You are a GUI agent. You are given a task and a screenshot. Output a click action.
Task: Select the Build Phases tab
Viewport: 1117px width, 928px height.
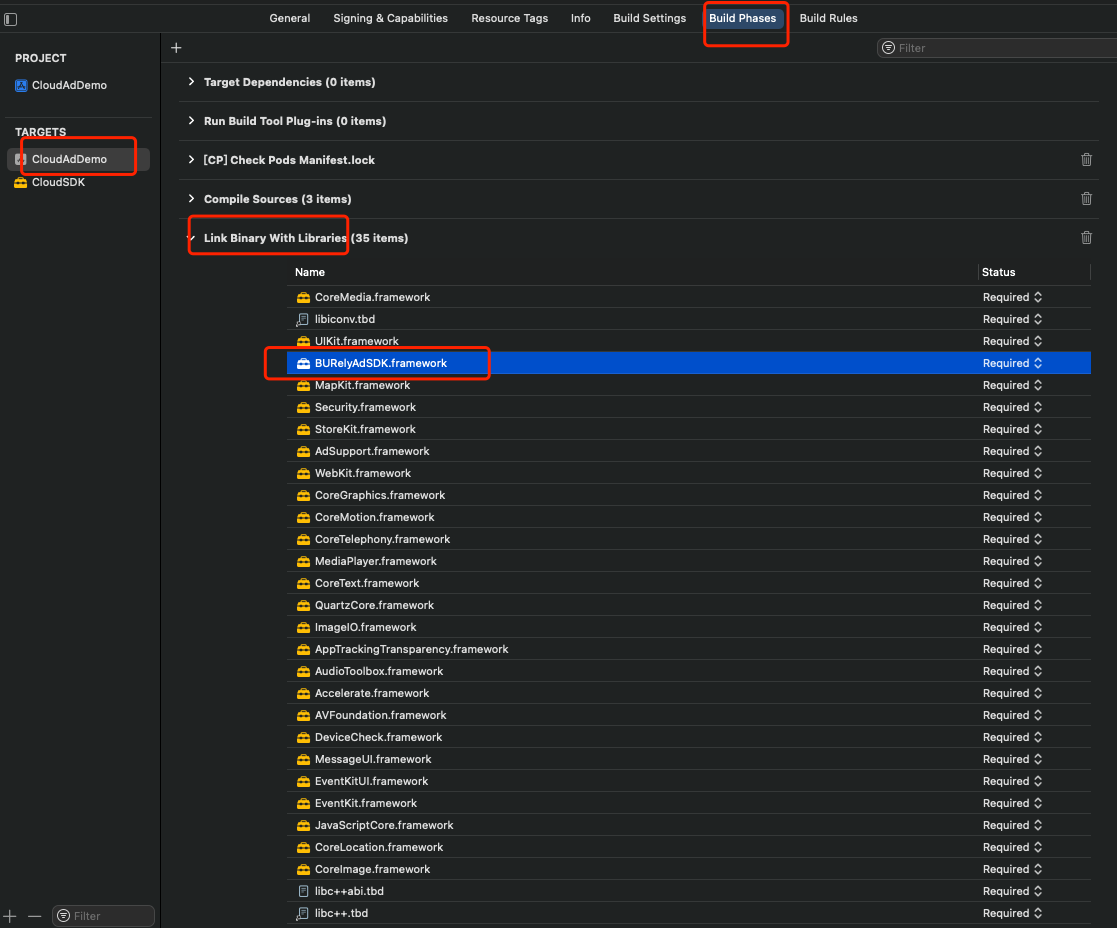tap(742, 19)
